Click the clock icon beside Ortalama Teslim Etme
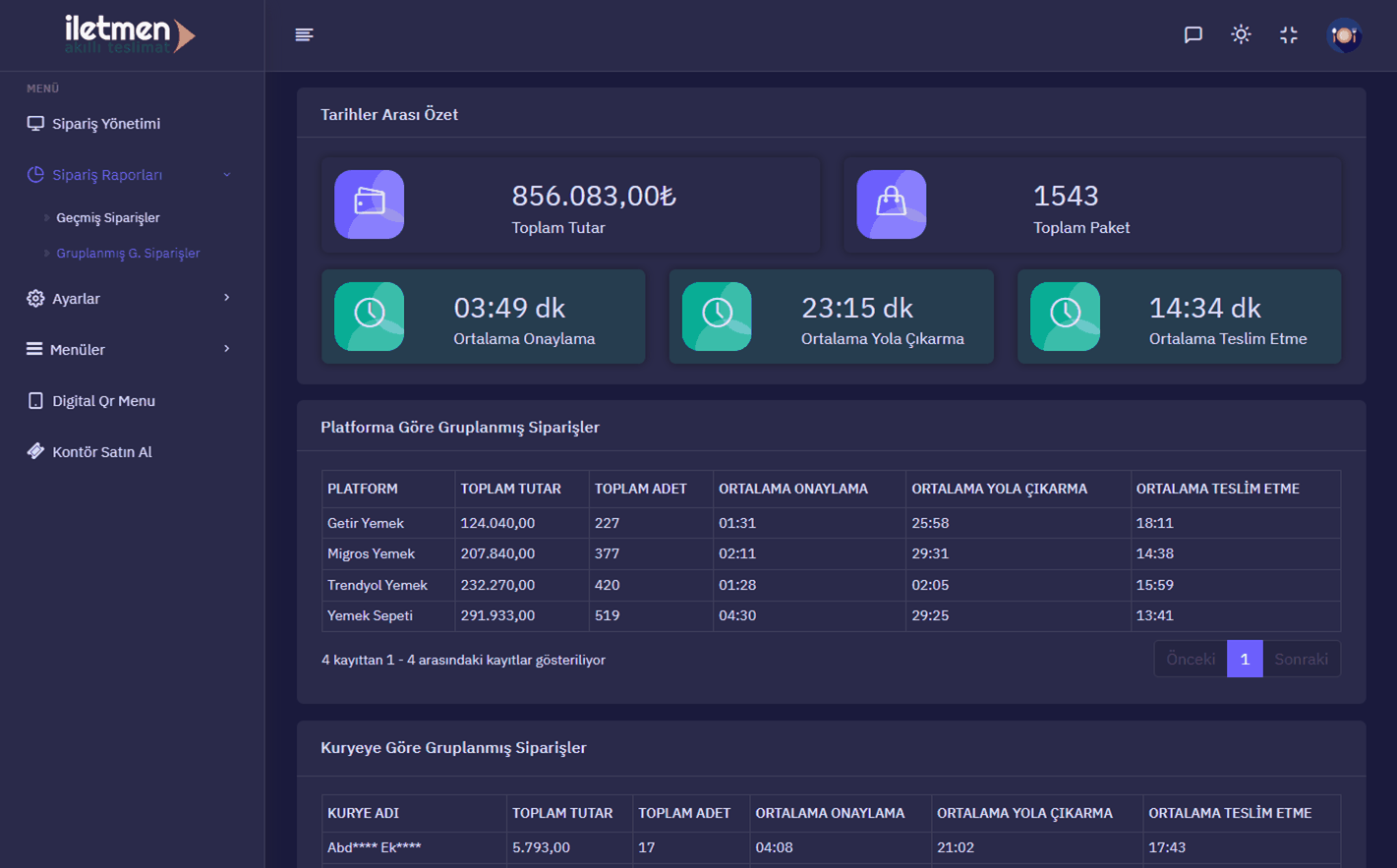1397x868 pixels. tap(1066, 317)
